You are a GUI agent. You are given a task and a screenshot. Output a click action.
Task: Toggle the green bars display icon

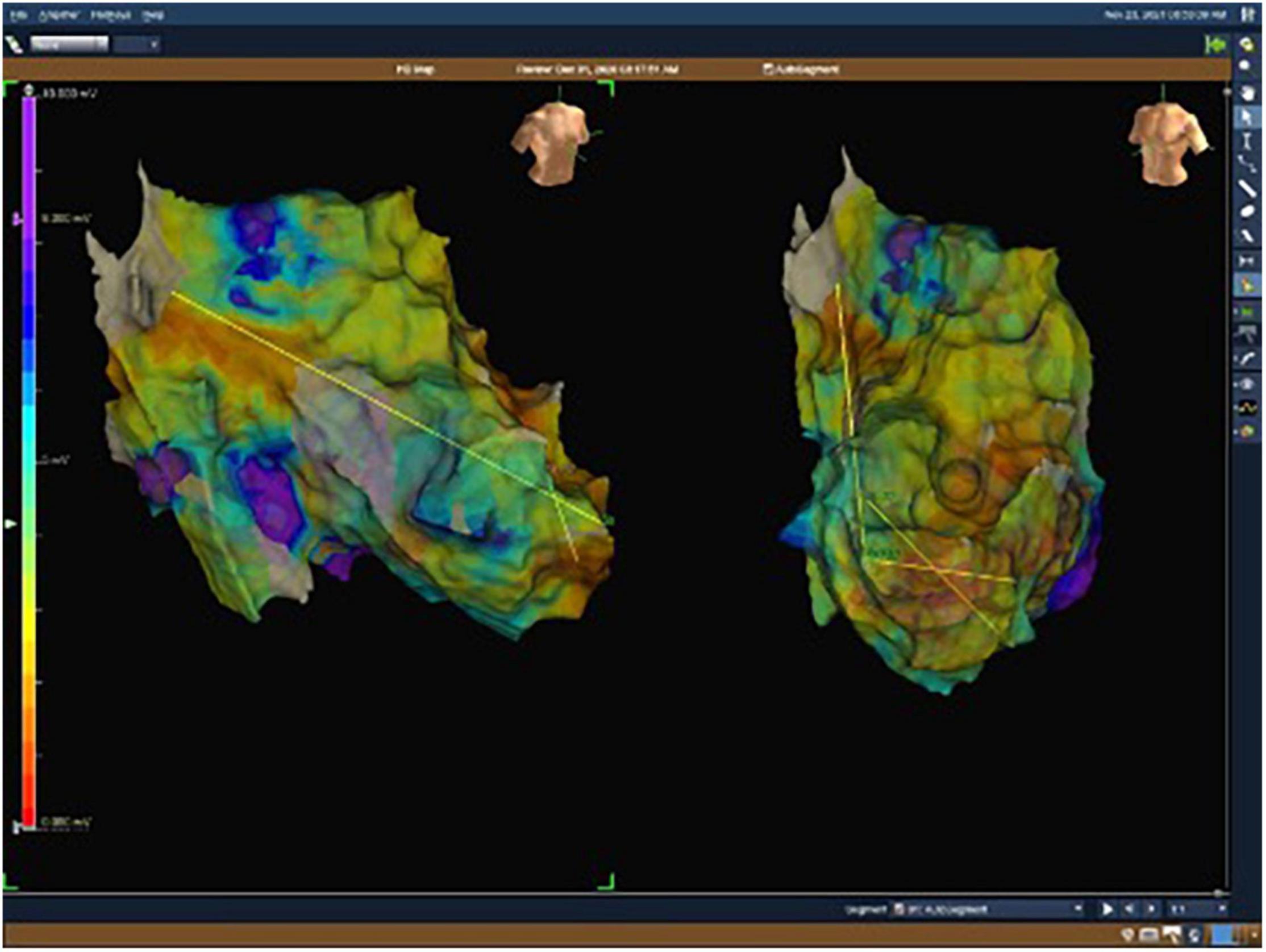pos(1247,312)
